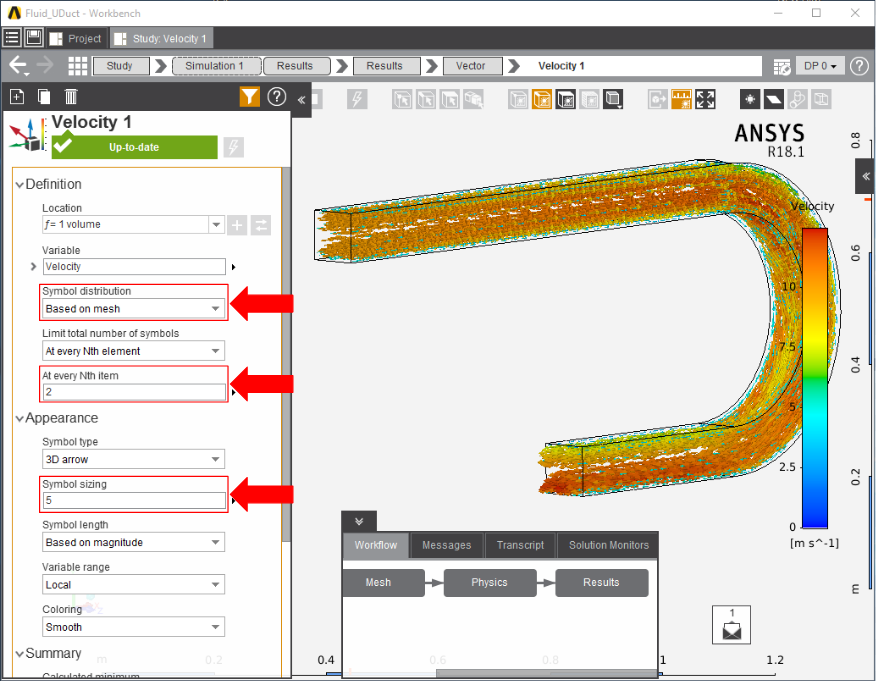Open the grid navigation icon

click(78, 66)
